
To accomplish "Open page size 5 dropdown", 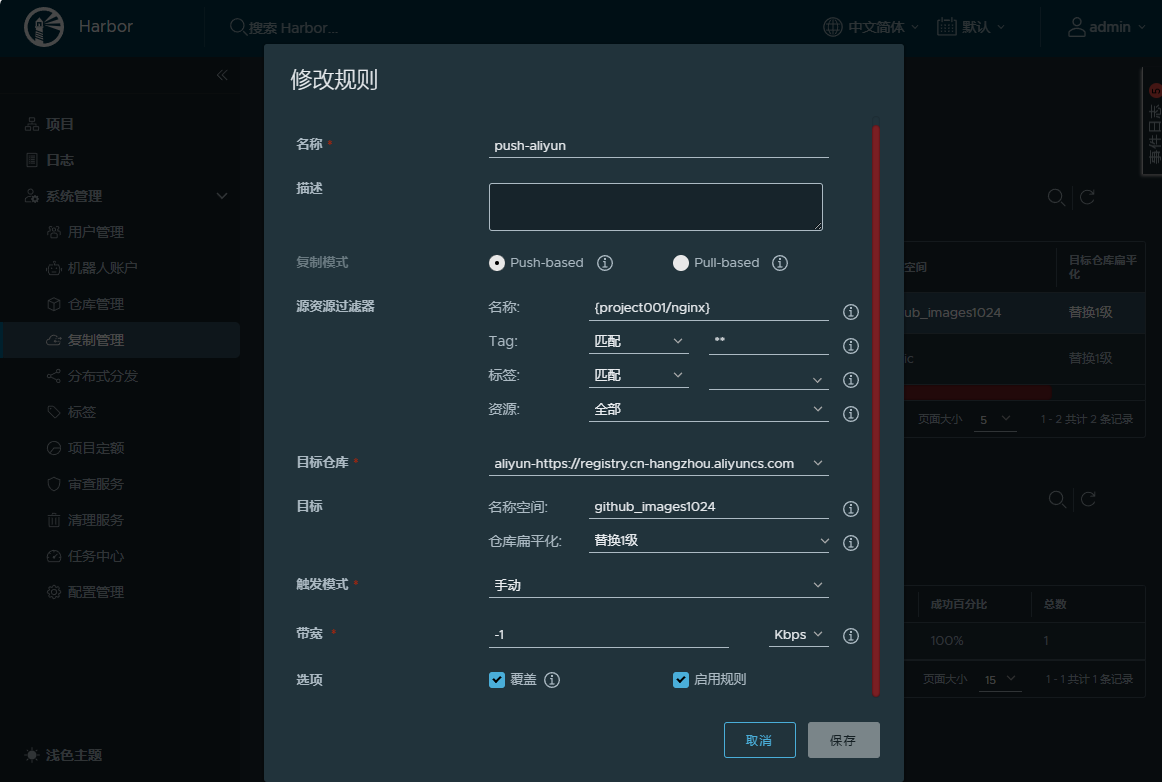I will click(x=995, y=420).
